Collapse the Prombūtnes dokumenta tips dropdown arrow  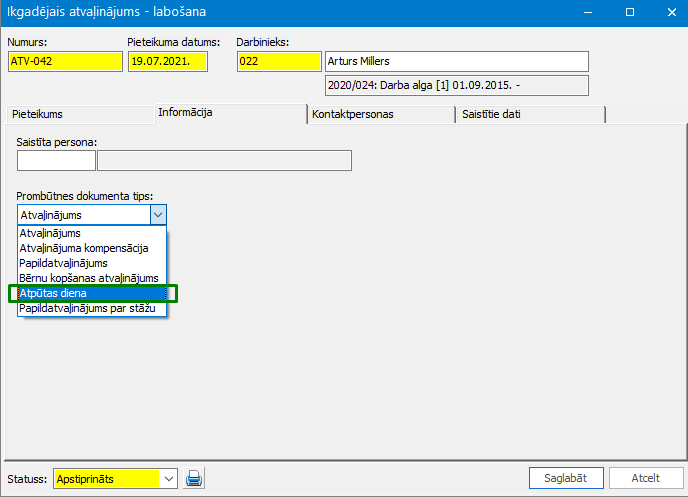click(x=158, y=215)
